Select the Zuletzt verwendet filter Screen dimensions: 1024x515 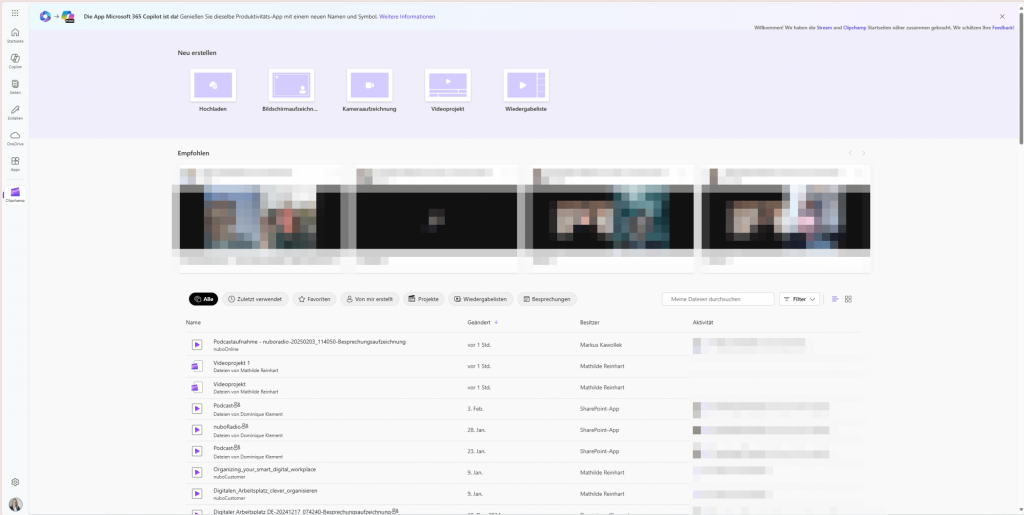tap(255, 299)
